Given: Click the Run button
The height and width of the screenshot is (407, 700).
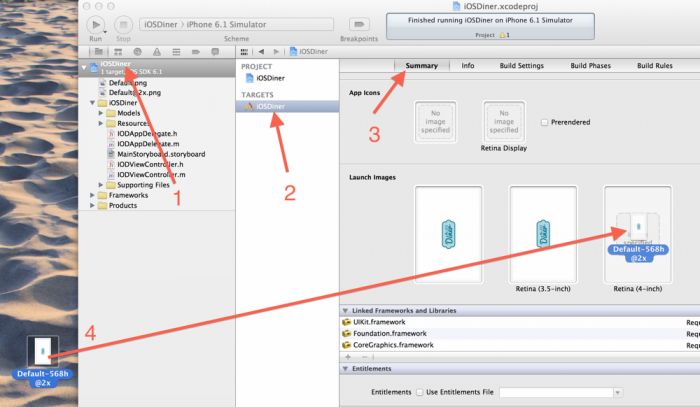Looking at the screenshot, I should click(x=96, y=25).
